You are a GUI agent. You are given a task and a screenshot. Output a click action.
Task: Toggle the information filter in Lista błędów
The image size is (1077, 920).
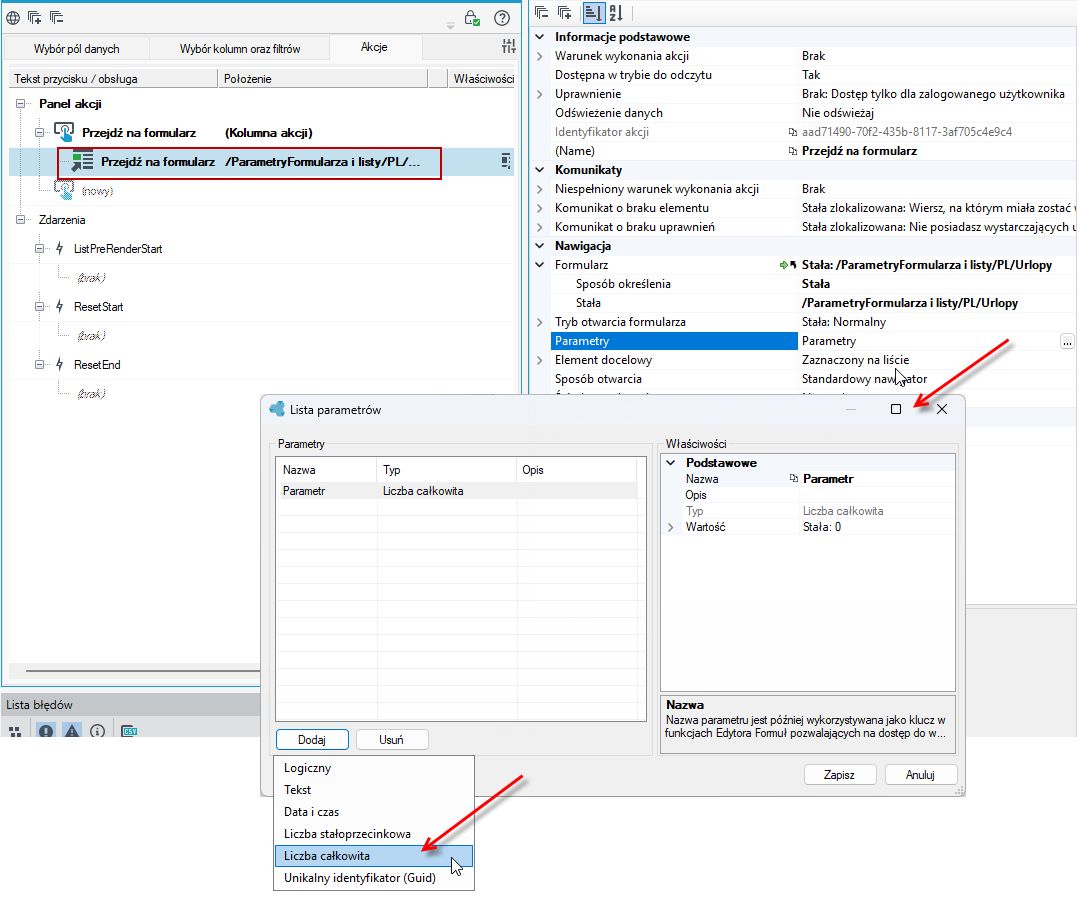click(x=98, y=731)
